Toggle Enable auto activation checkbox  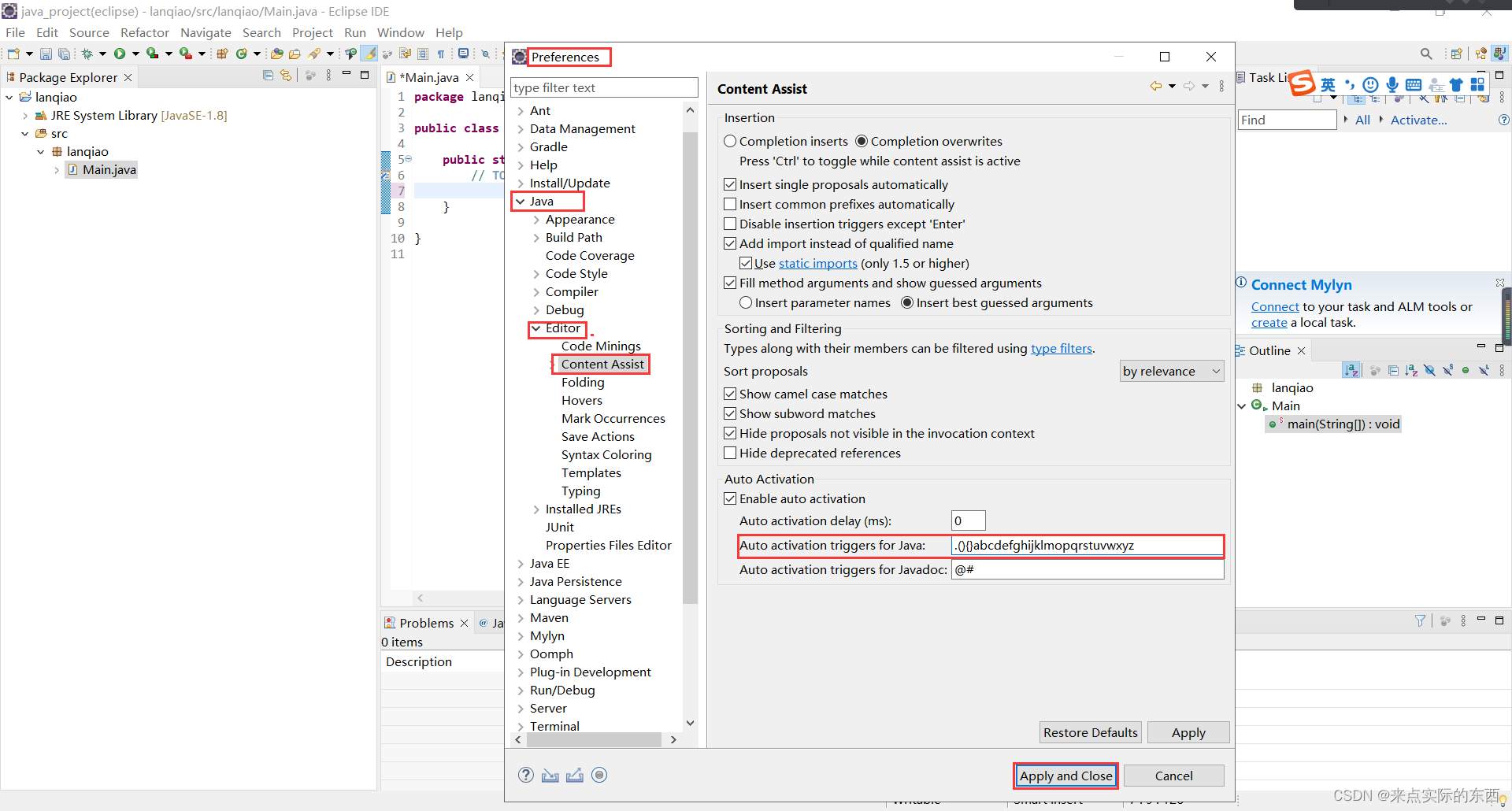pyautogui.click(x=730, y=498)
